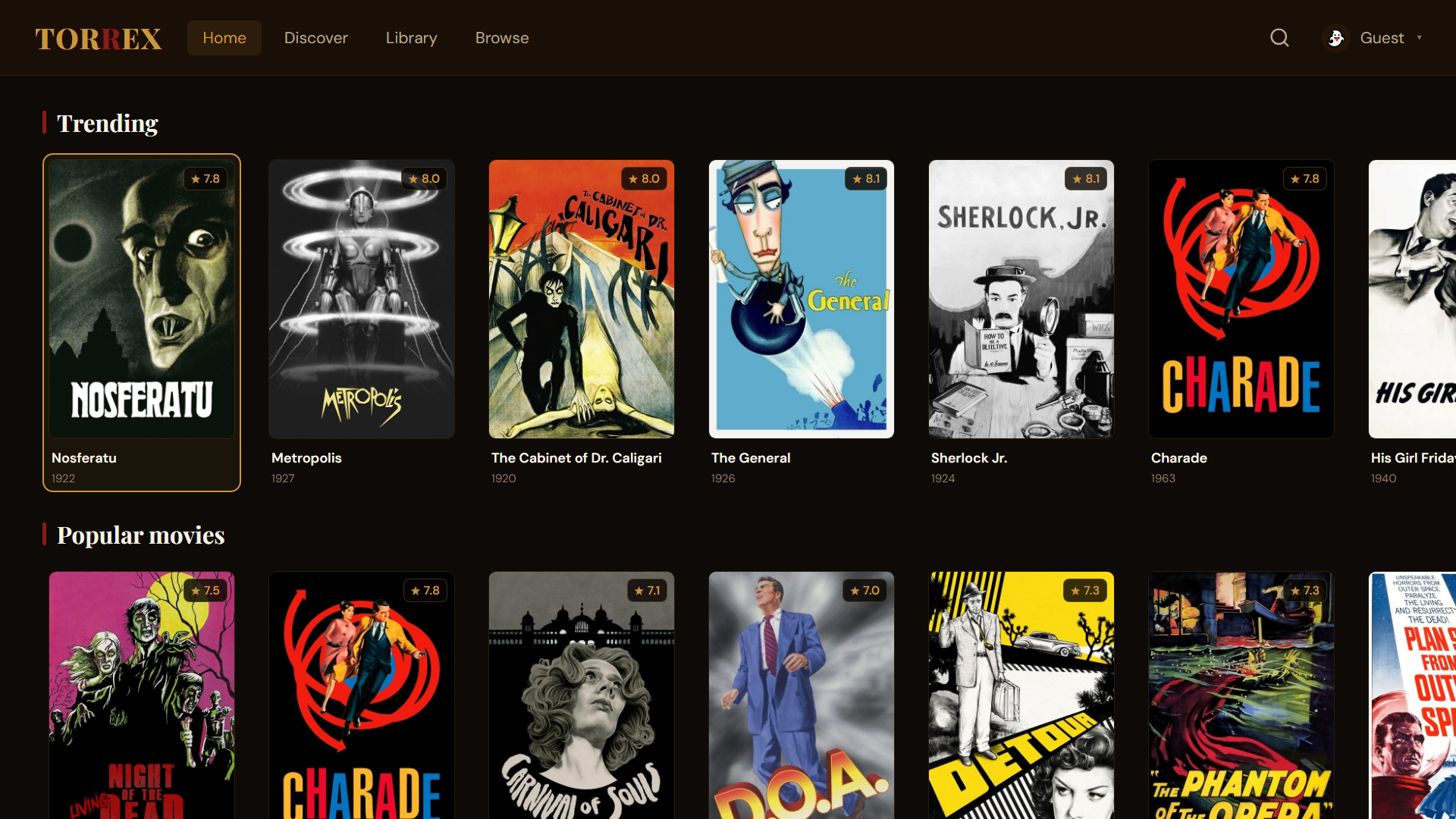The image size is (1456, 819).
Task: Click the Charade title under Trending
Action: point(1179,458)
